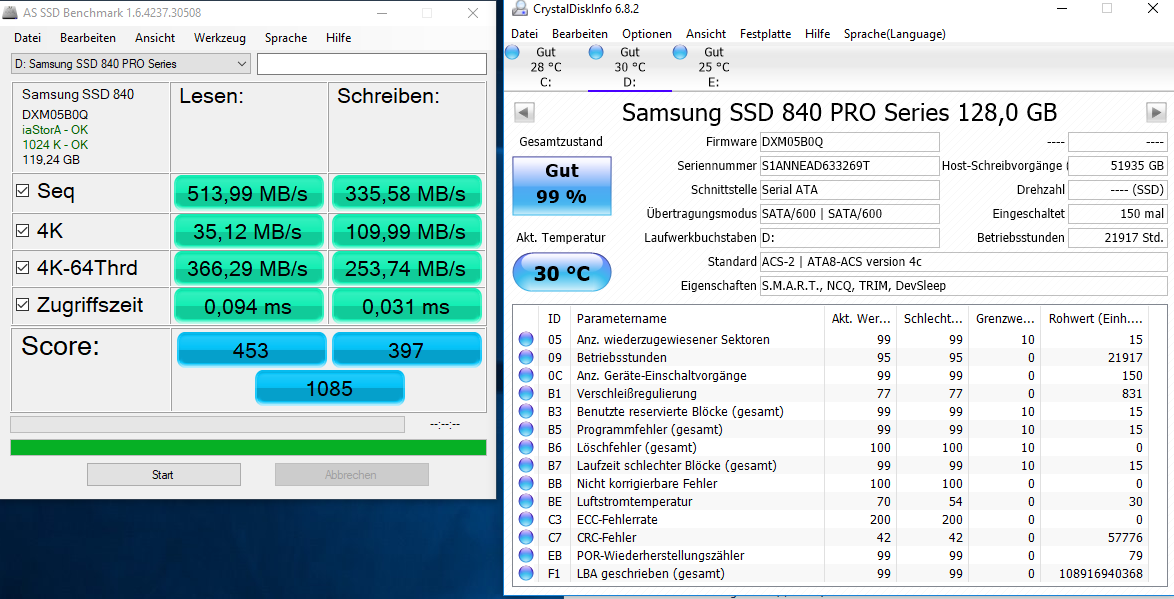
Task: Toggle the Seq benchmark checkbox
Action: click(x=22, y=191)
